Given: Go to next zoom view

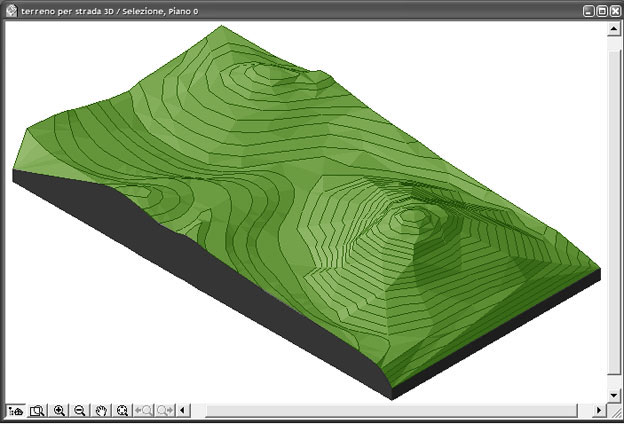Looking at the screenshot, I should pos(165,411).
